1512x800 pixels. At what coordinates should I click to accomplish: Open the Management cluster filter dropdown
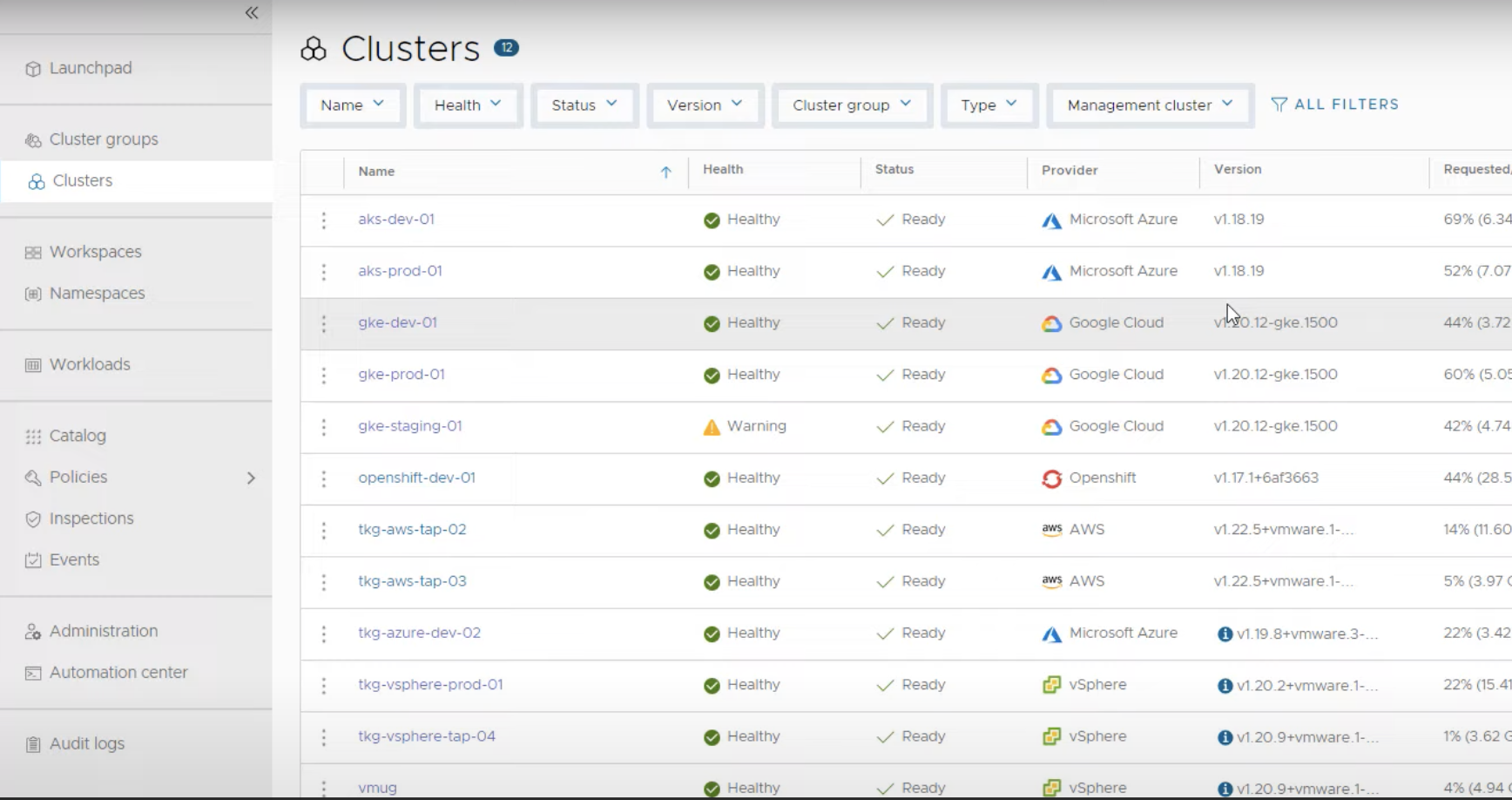(x=1149, y=105)
